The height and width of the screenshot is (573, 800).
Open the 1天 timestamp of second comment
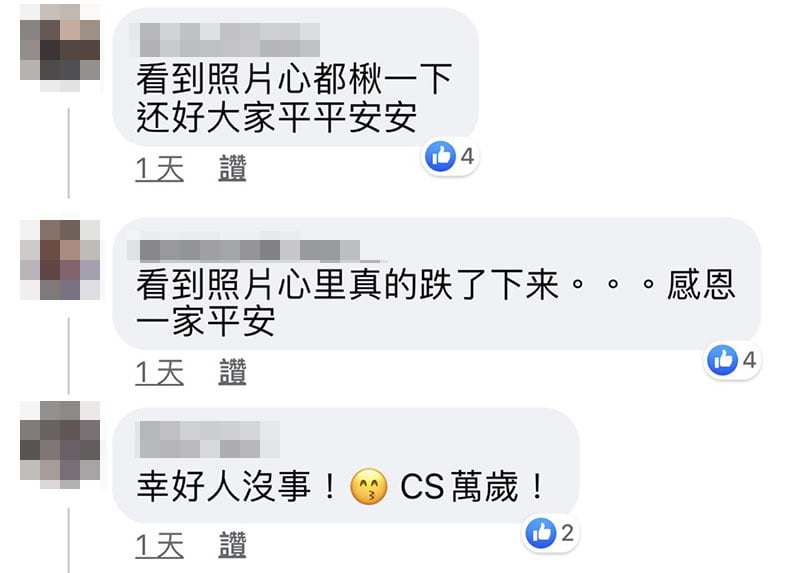(160, 372)
